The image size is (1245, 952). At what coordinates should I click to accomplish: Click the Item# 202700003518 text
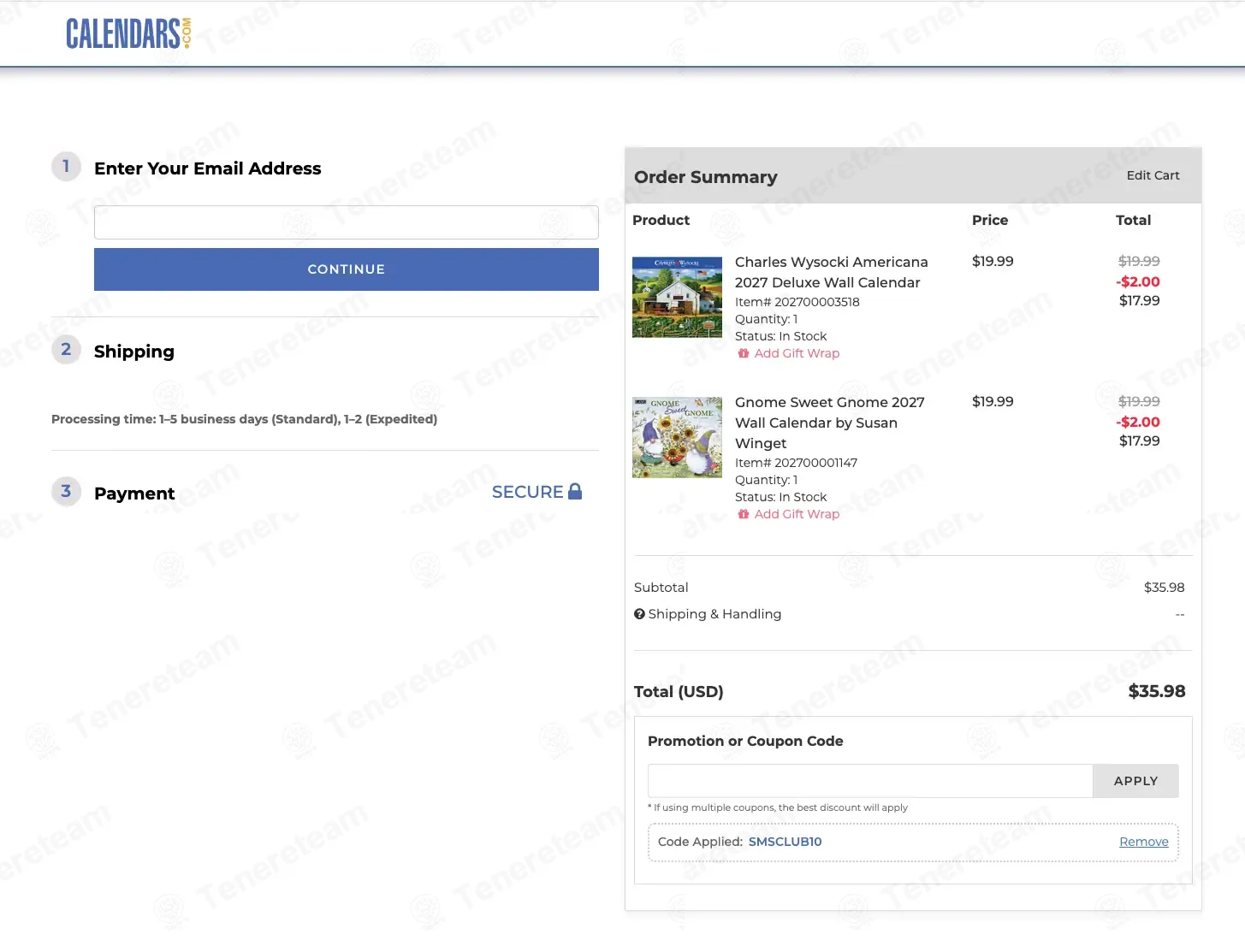tap(797, 302)
